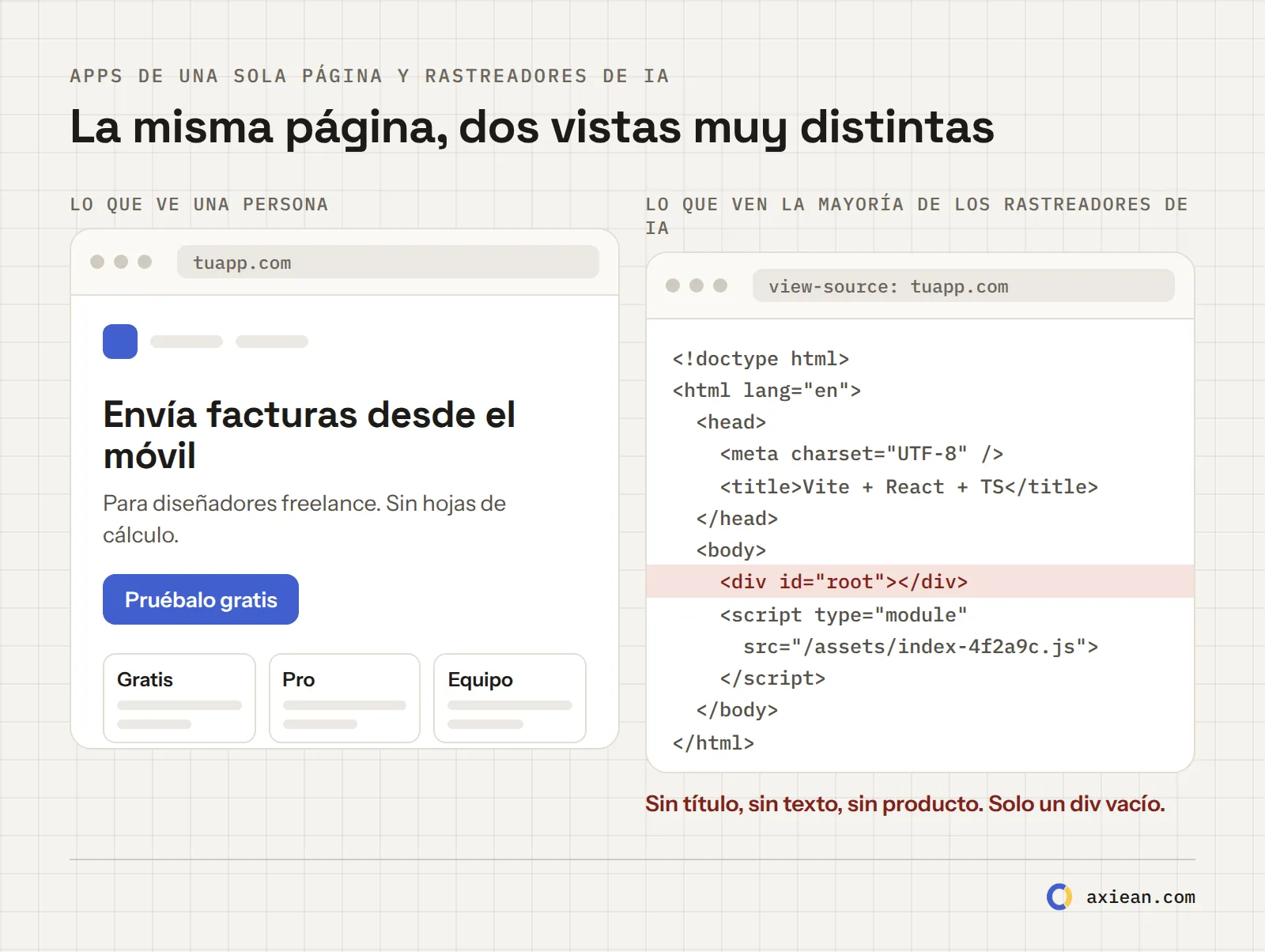Viewport: 1265px width, 952px height.
Task: Click the src="/assets/index-4f2a9c.js" line
Action: pos(920,647)
